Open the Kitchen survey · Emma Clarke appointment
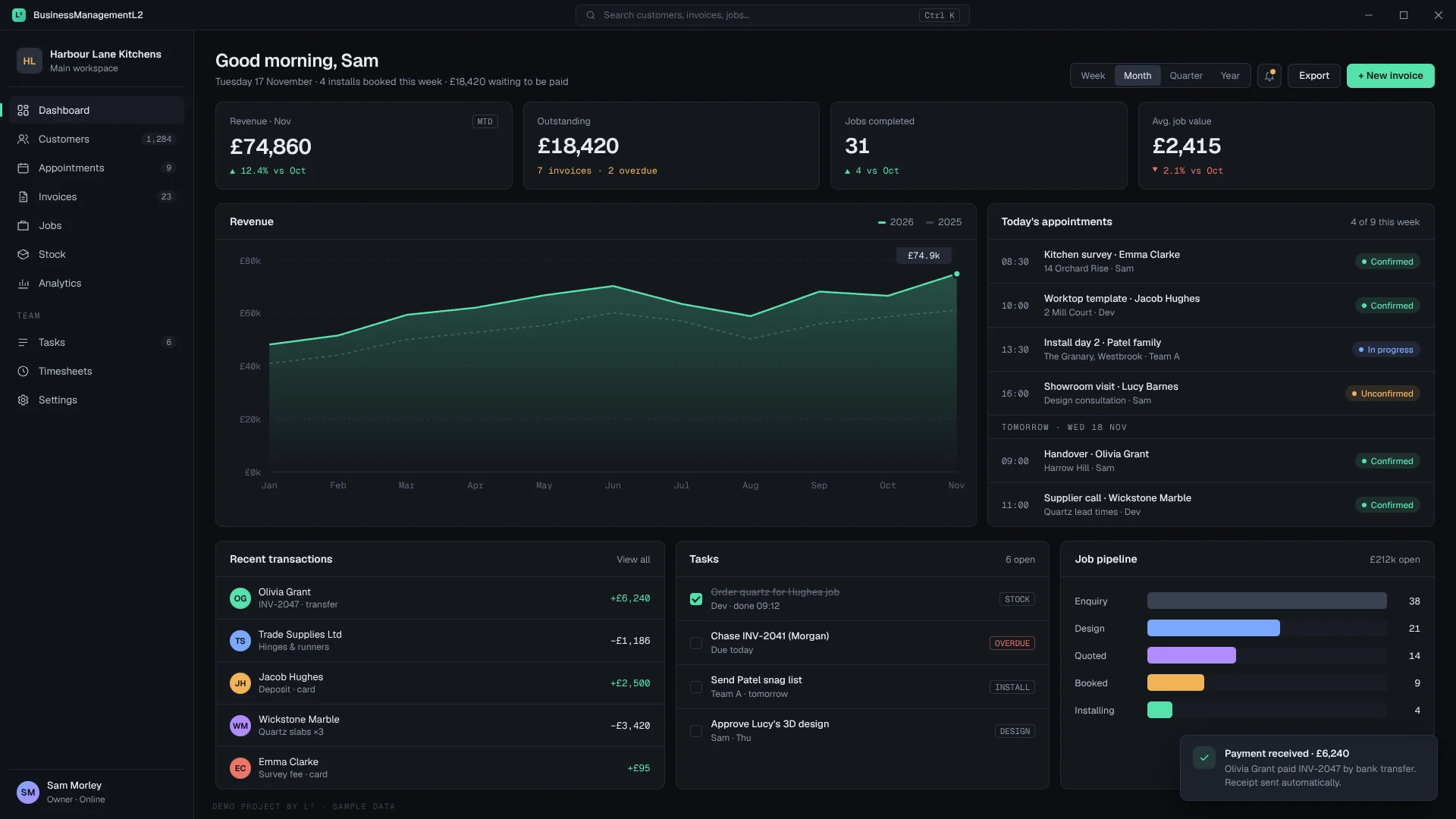 pyautogui.click(x=1210, y=262)
